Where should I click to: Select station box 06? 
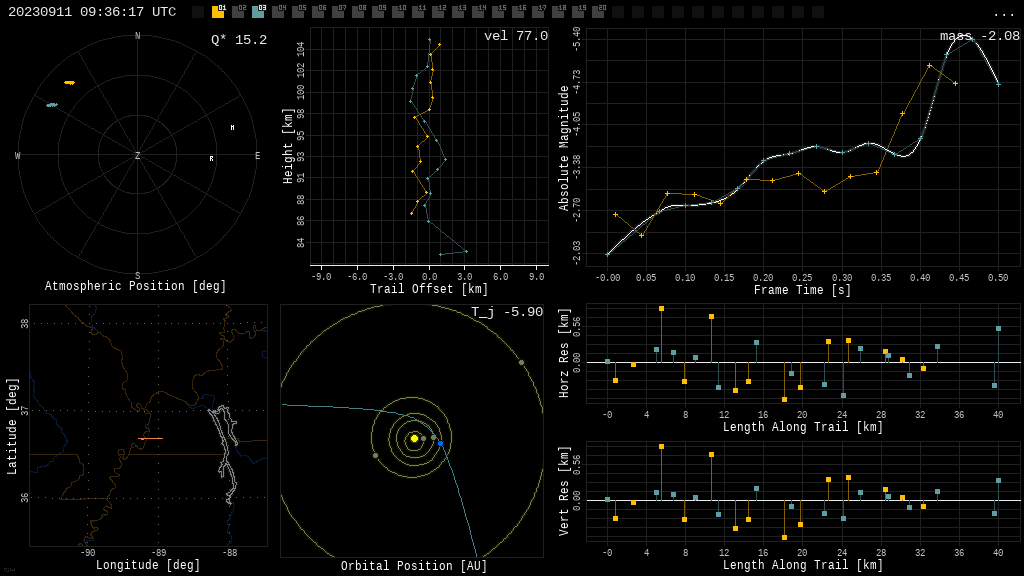point(318,12)
